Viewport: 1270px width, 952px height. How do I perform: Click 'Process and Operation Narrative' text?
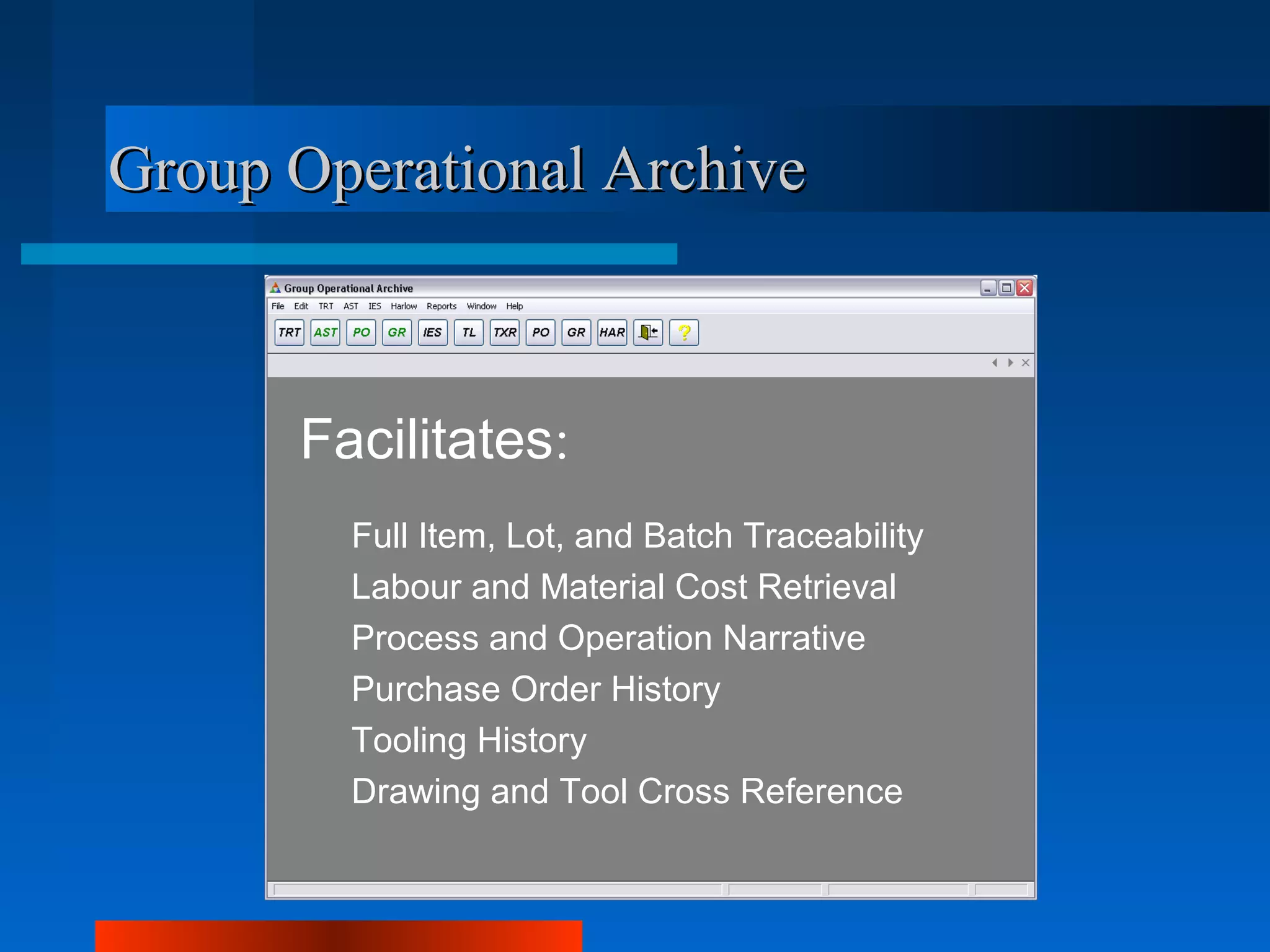coord(608,638)
